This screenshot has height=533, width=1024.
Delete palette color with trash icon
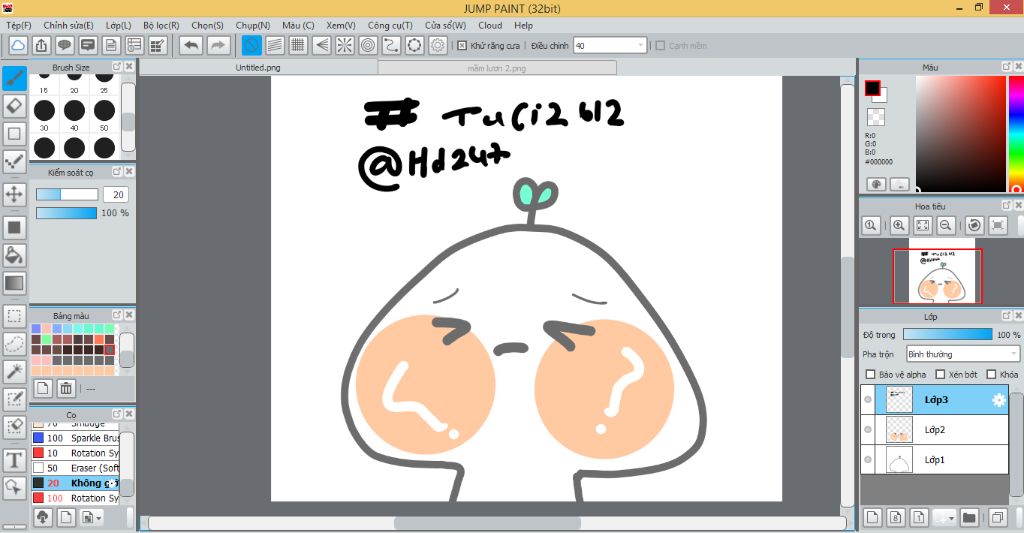click(x=66, y=388)
